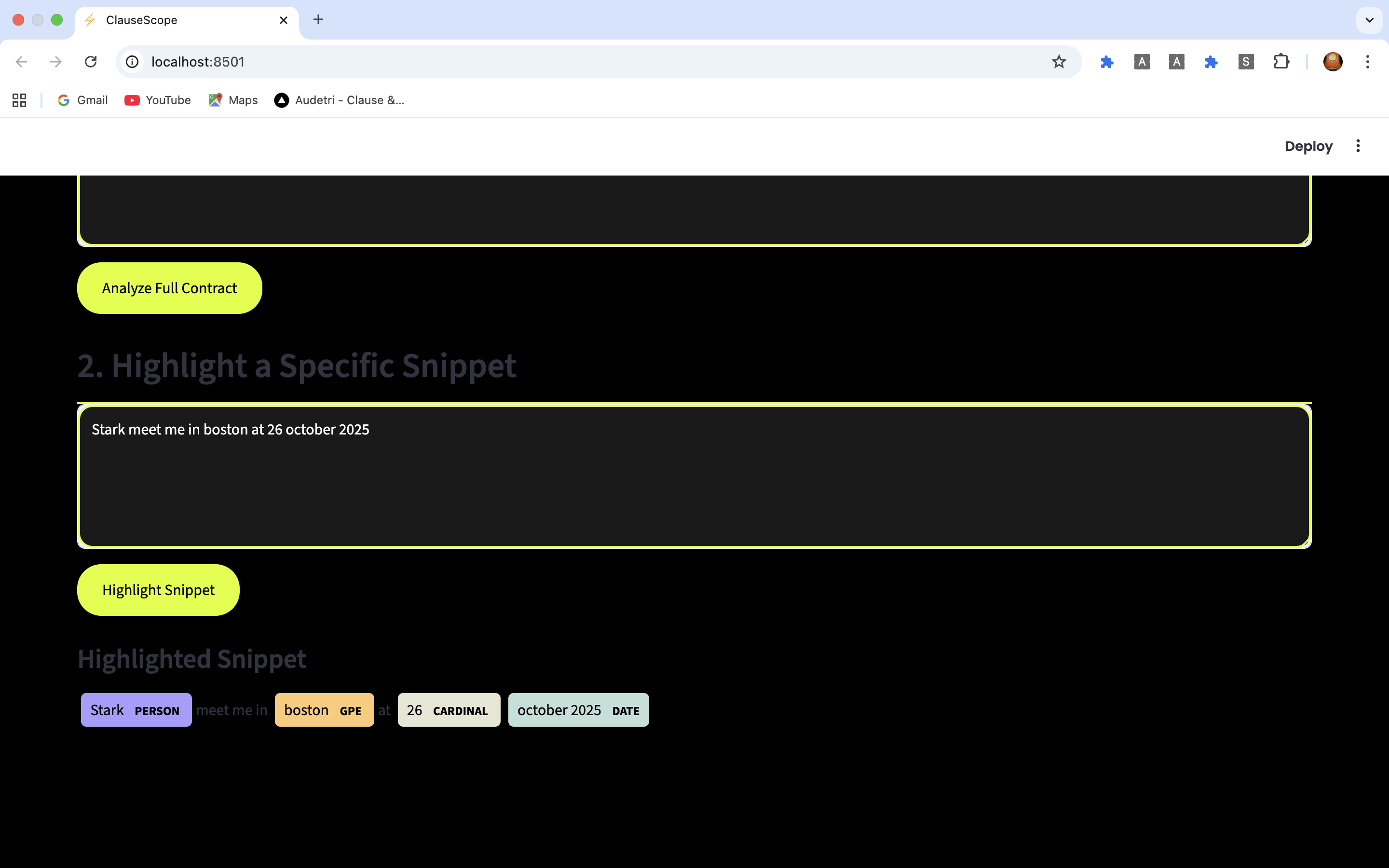Bookmark this page with the star icon
Image resolution: width=1389 pixels, height=868 pixels.
(x=1059, y=61)
